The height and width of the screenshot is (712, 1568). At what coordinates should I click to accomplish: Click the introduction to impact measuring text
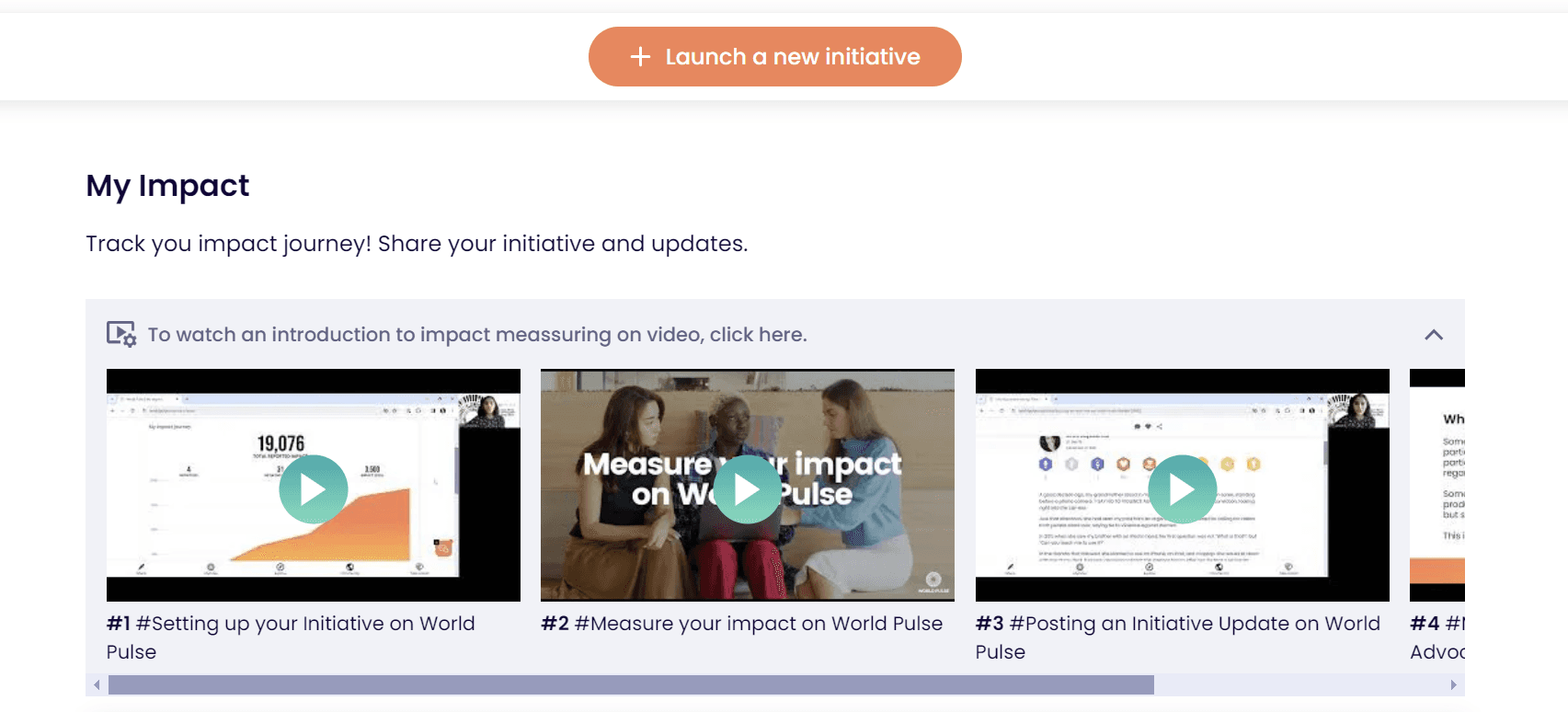click(477, 335)
